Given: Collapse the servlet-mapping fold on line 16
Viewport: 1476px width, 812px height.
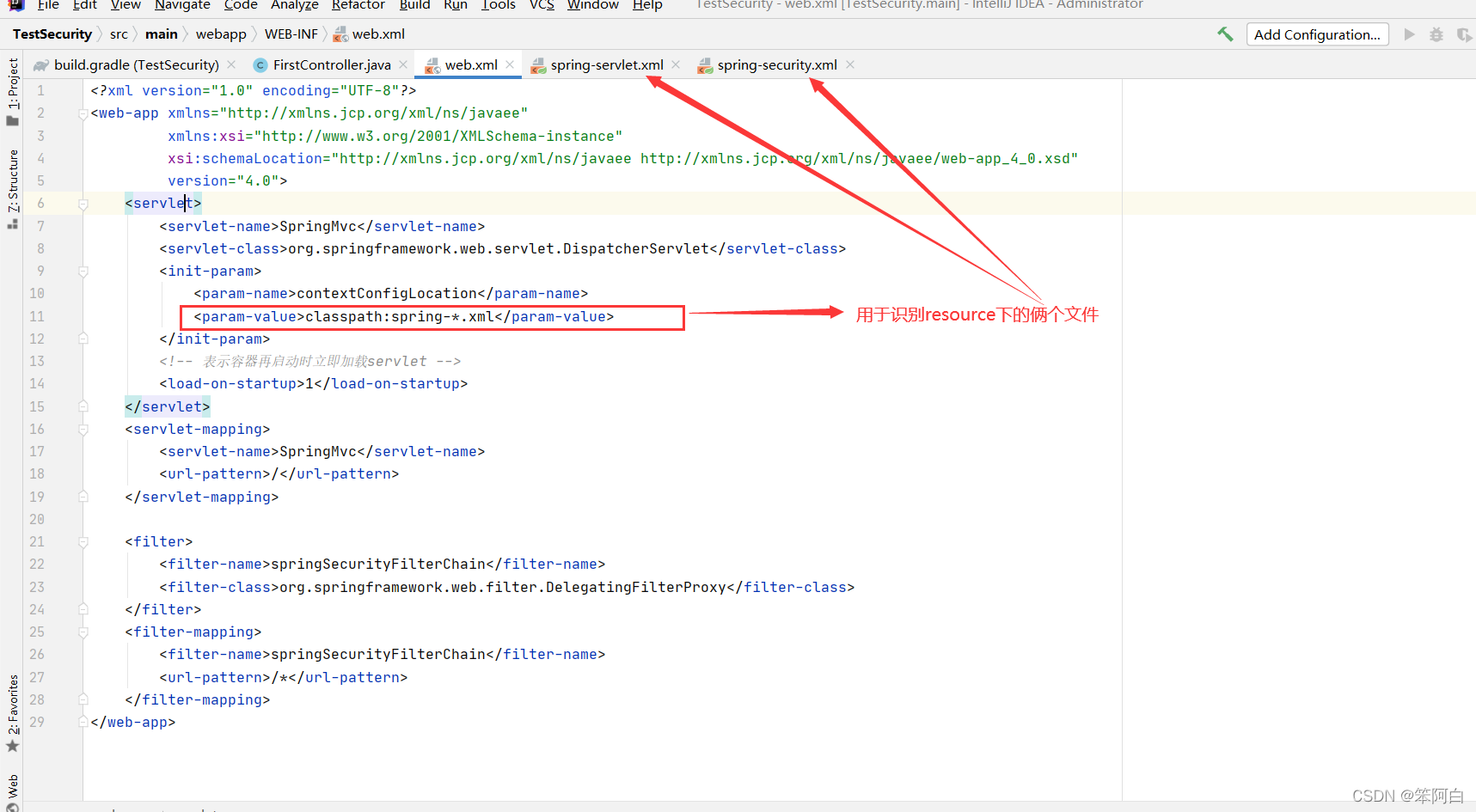Looking at the screenshot, I should (x=83, y=430).
